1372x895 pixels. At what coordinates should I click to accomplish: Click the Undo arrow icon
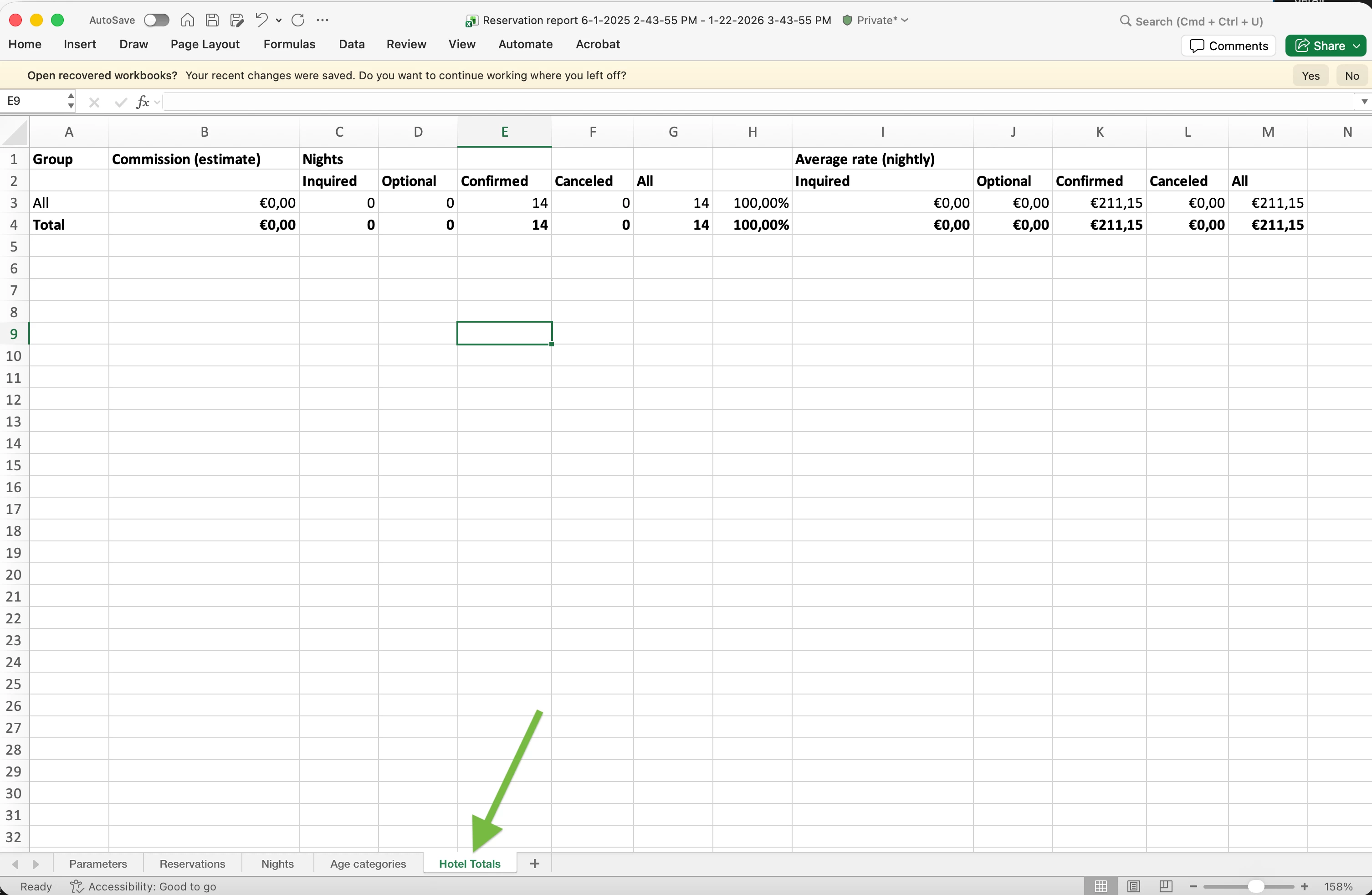tap(261, 20)
